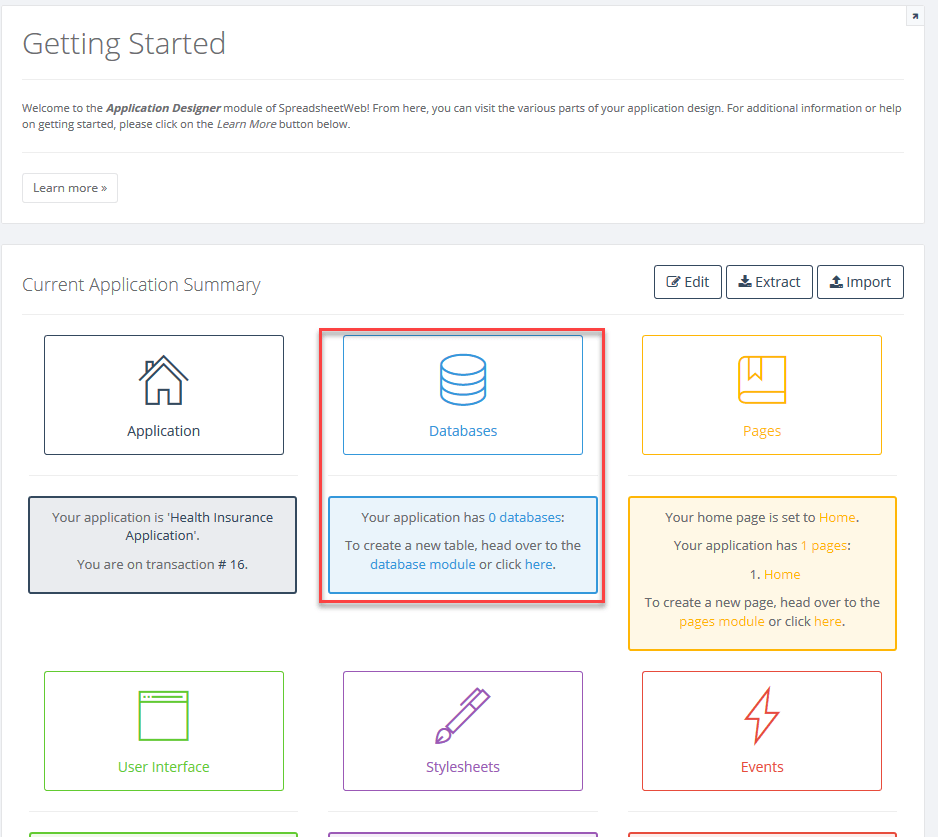The image size is (938, 837).
Task: Collapse the Getting Started panel arrow
Action: click(914, 17)
